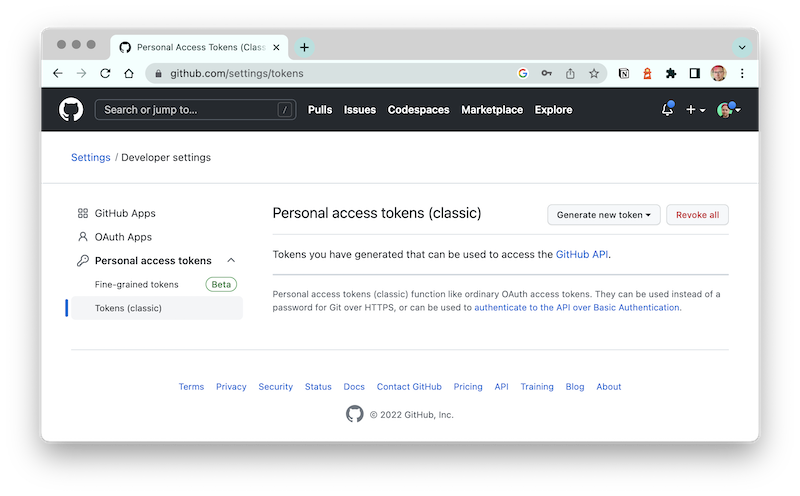Screen dimensions: 800x496
Task: Click the Google icon in address bar
Action: pos(522,73)
